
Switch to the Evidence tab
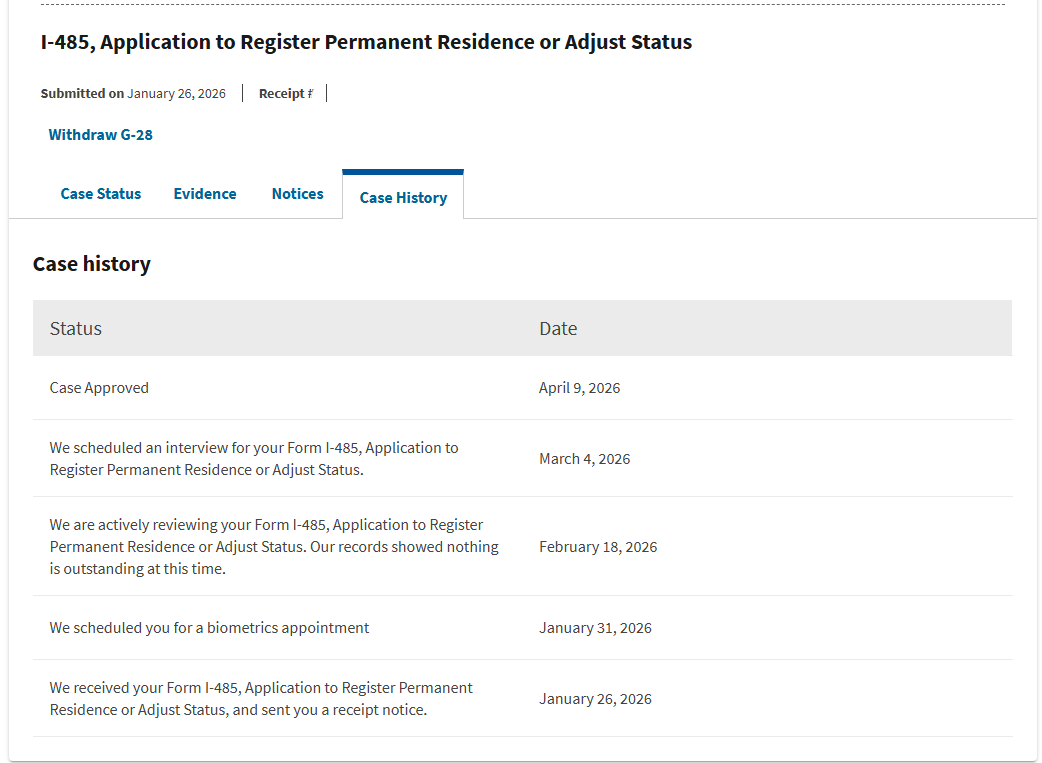205,194
